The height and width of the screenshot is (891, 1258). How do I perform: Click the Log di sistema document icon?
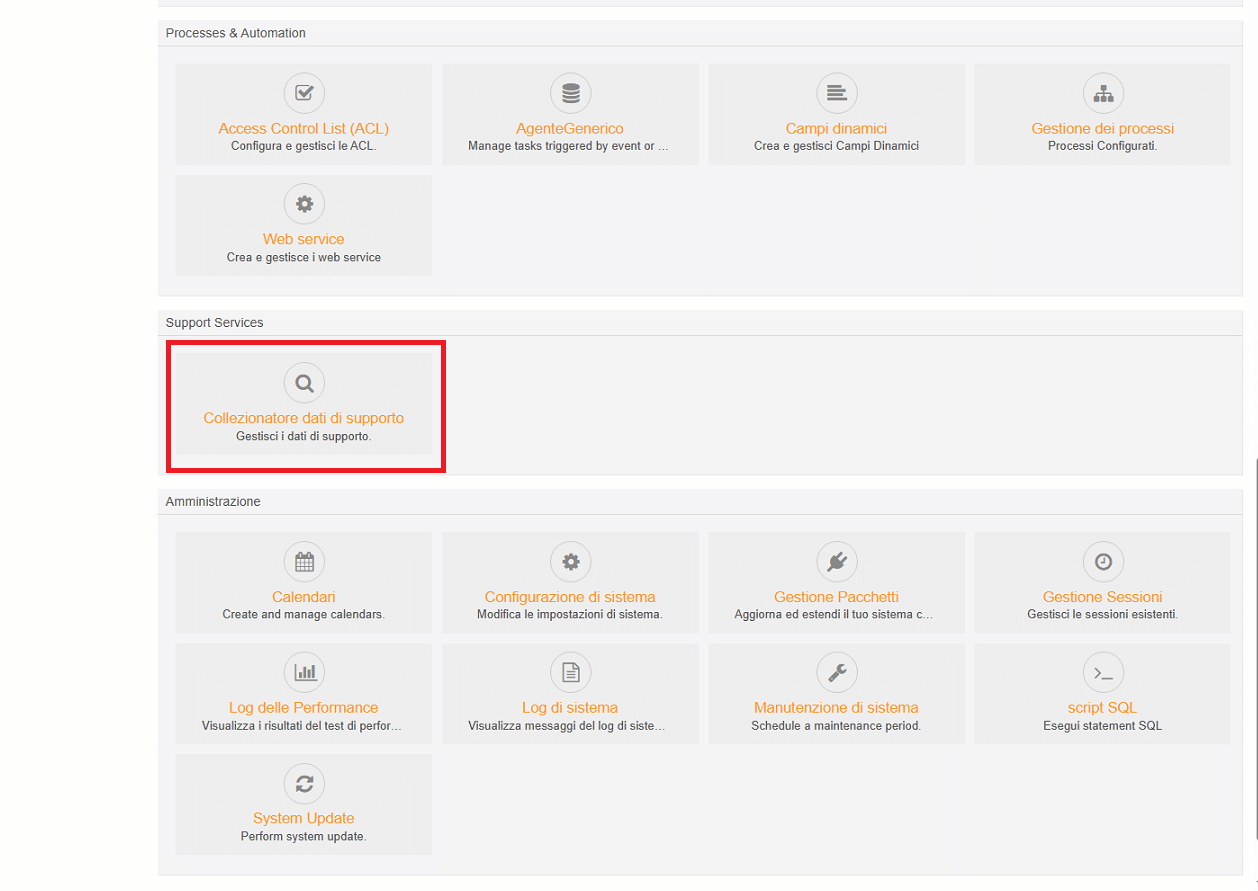coord(570,673)
